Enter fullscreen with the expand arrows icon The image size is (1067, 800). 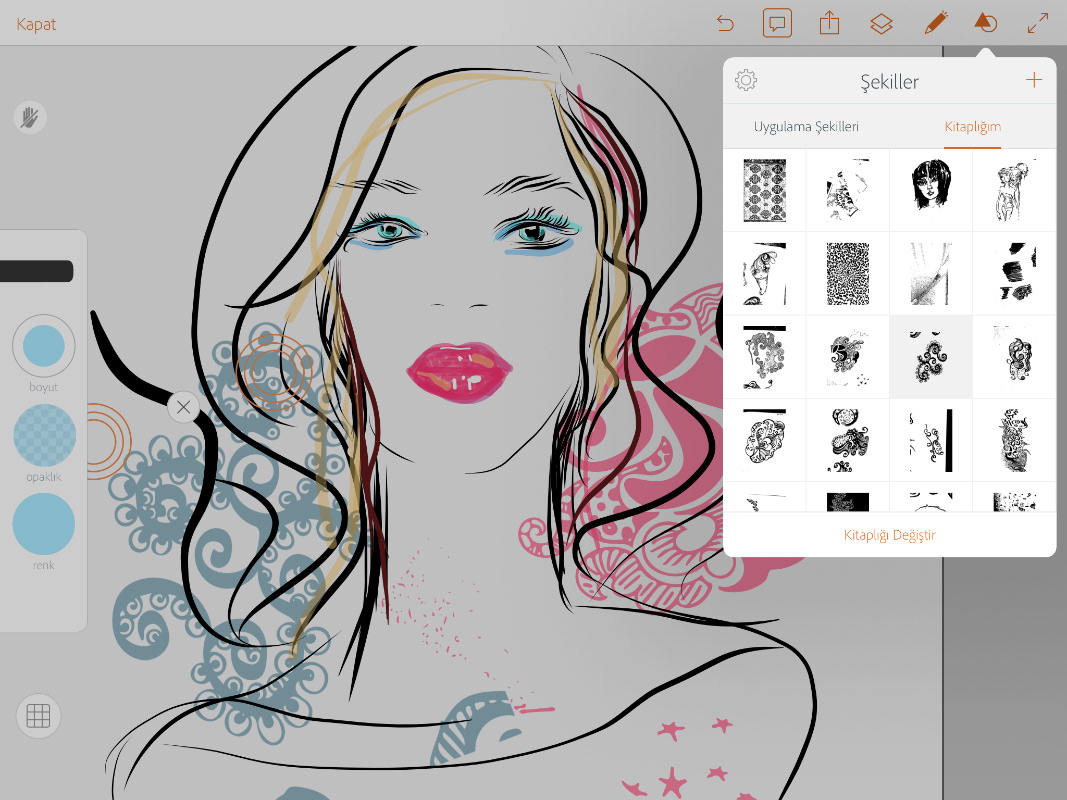(x=1038, y=24)
